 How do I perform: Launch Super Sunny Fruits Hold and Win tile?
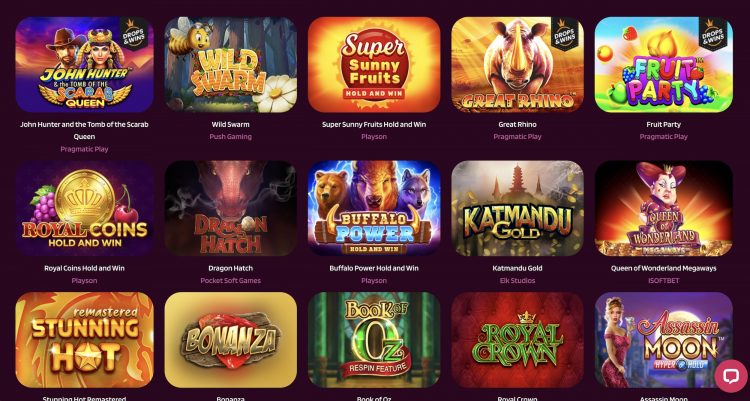point(374,65)
